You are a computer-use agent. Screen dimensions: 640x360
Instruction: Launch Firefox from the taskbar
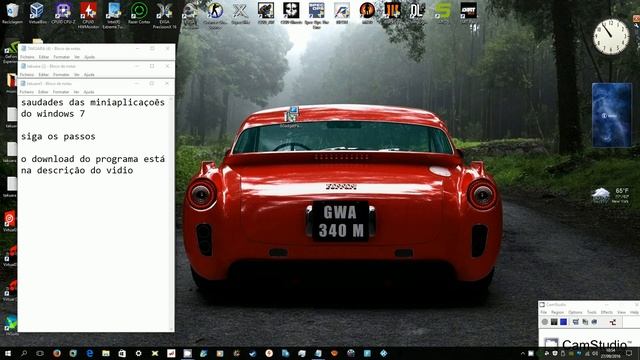[x=57, y=353]
